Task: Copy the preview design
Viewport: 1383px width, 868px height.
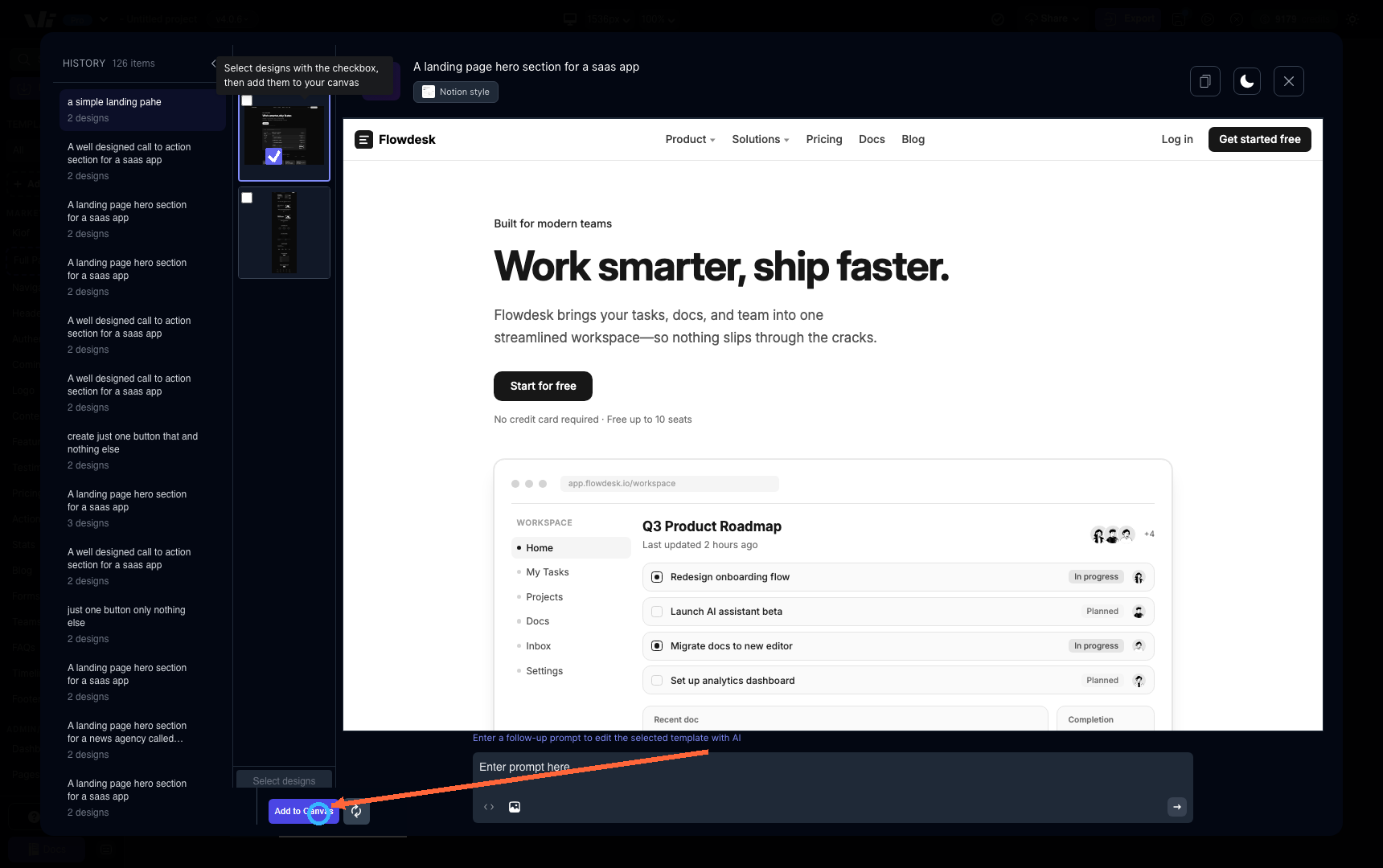Action: click(1204, 80)
